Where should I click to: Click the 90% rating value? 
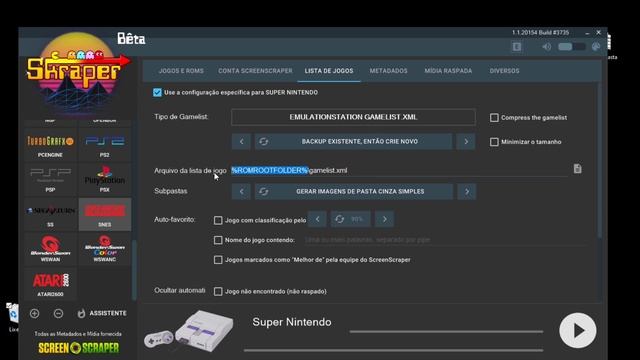[x=357, y=219]
